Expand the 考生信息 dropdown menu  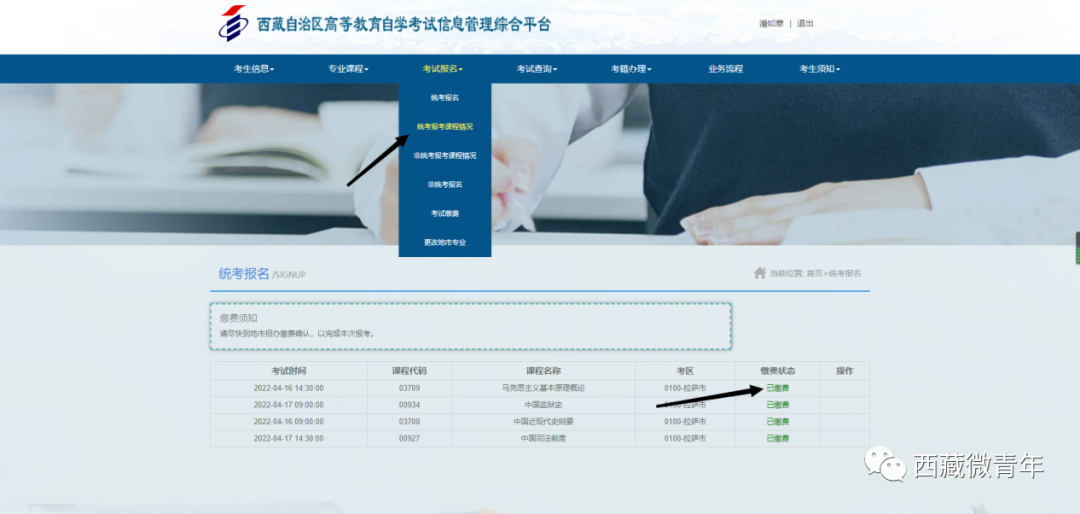tap(253, 69)
